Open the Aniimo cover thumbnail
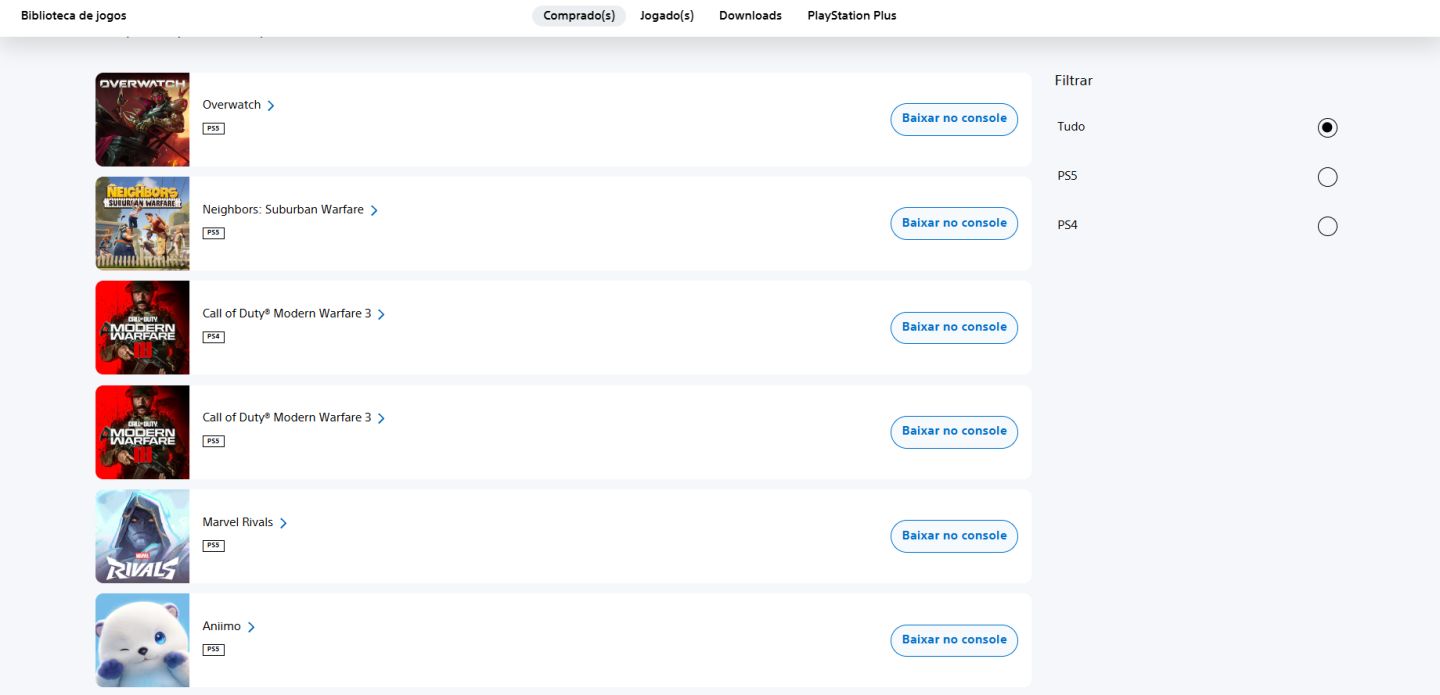 (142, 640)
